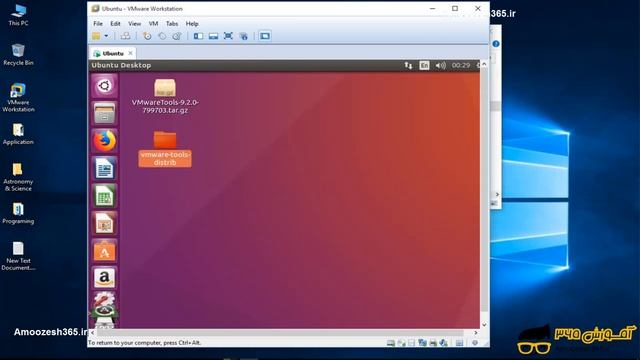Image resolution: width=640 pixels, height=360 pixels.
Task: Click up arrow of VM vertical scrollbar
Action: (484, 64)
